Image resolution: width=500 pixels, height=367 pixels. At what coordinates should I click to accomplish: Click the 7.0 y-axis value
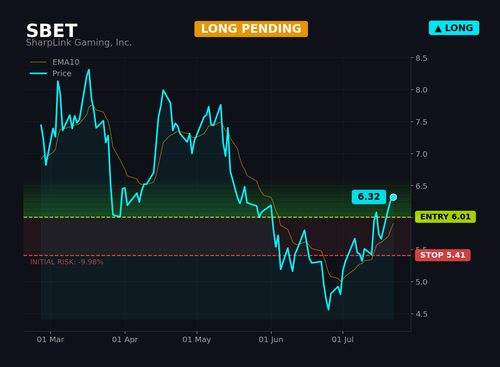pyautogui.click(x=421, y=154)
